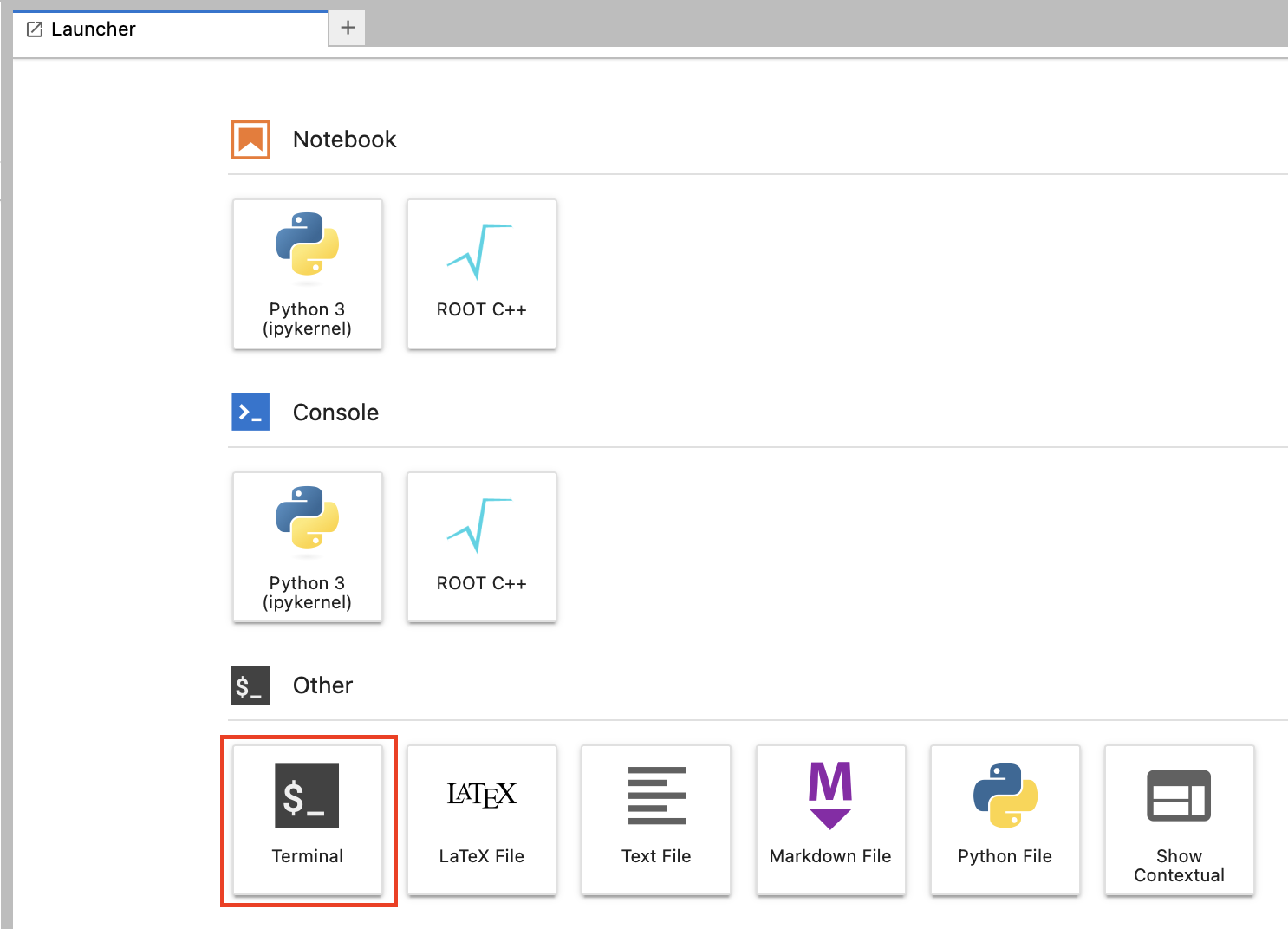Open a Python 3 ipykernel notebook
This screenshot has width=1288, height=929.
pyautogui.click(x=308, y=274)
